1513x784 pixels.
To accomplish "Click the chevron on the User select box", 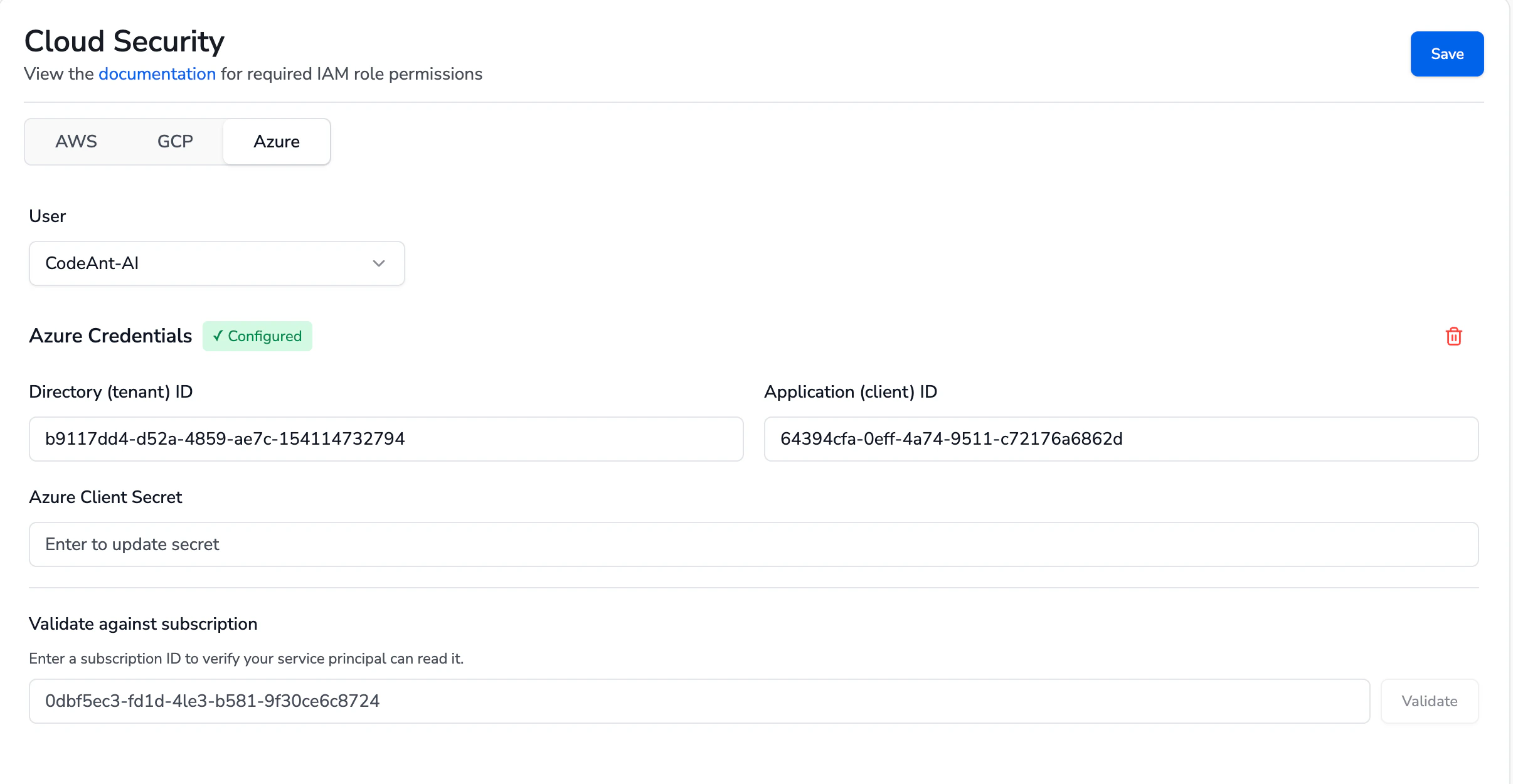I will pyautogui.click(x=378, y=263).
